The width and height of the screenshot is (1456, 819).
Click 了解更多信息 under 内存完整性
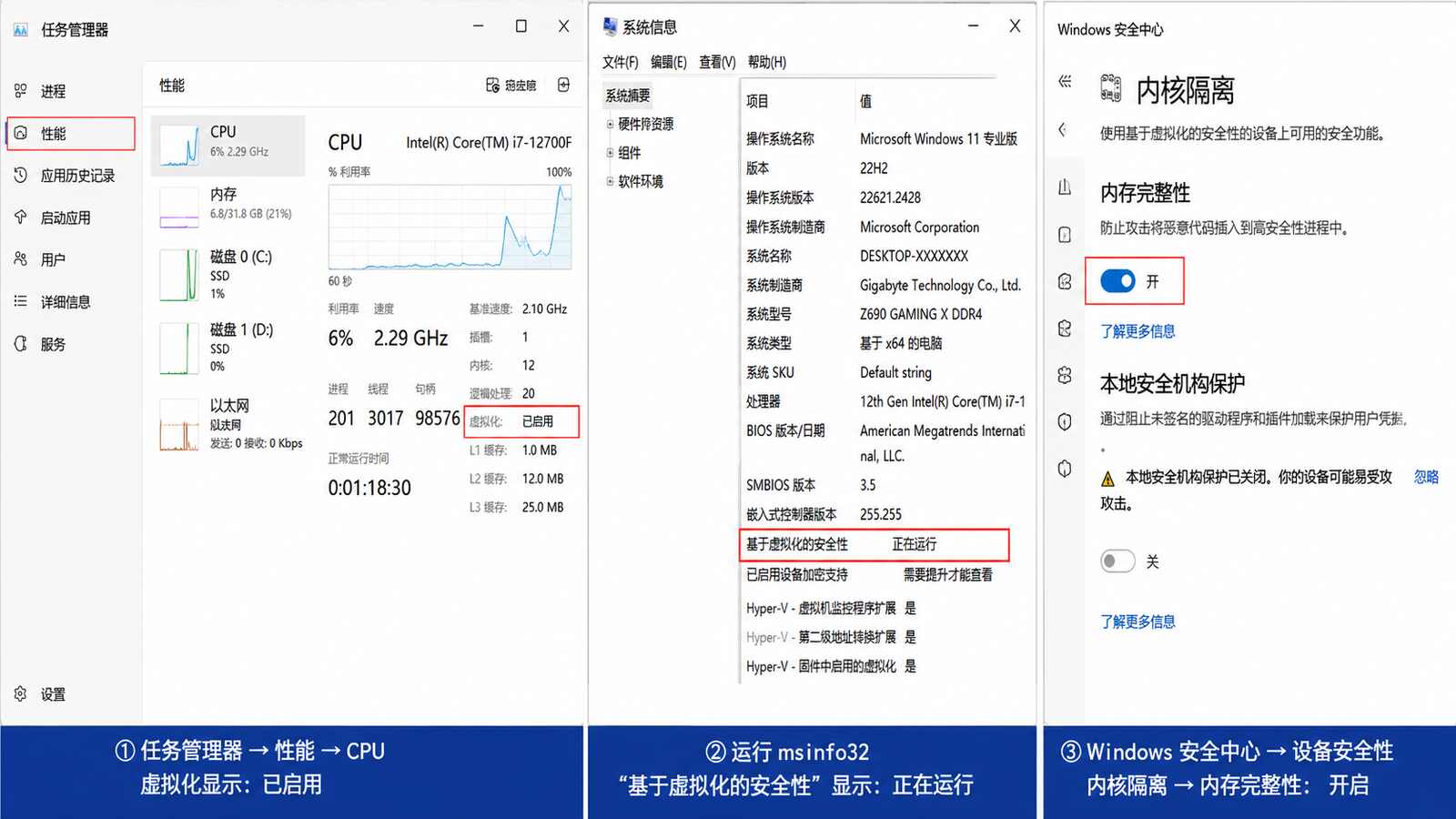(1137, 331)
